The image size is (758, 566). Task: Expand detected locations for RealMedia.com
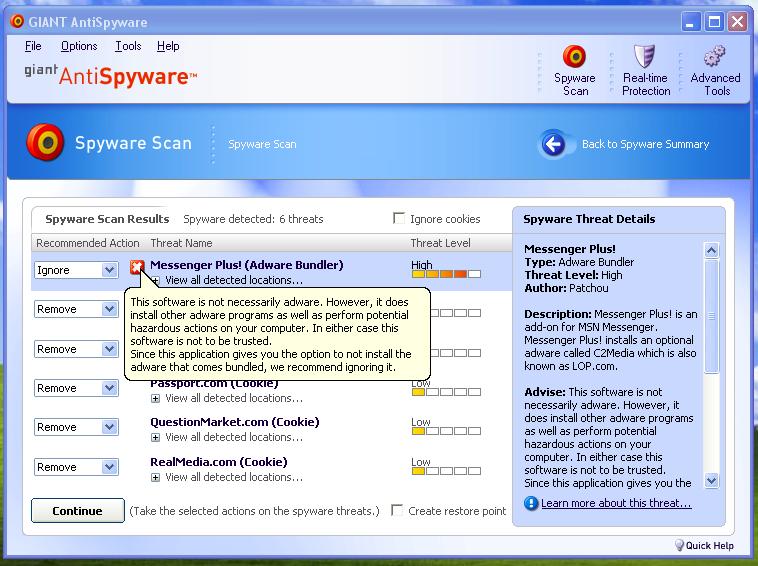coord(155,478)
